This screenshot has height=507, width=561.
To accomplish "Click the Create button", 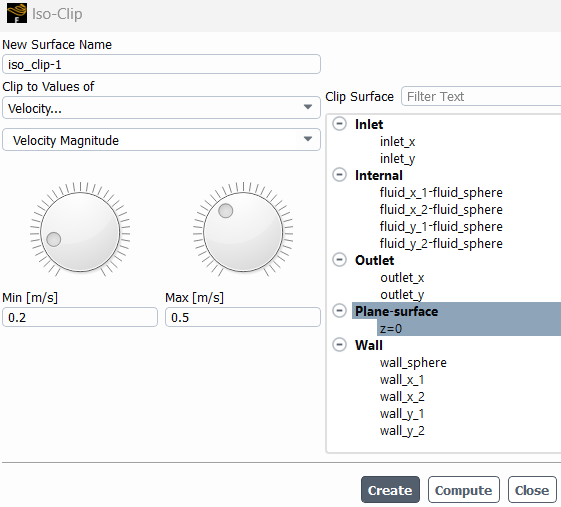I will coord(390,490).
